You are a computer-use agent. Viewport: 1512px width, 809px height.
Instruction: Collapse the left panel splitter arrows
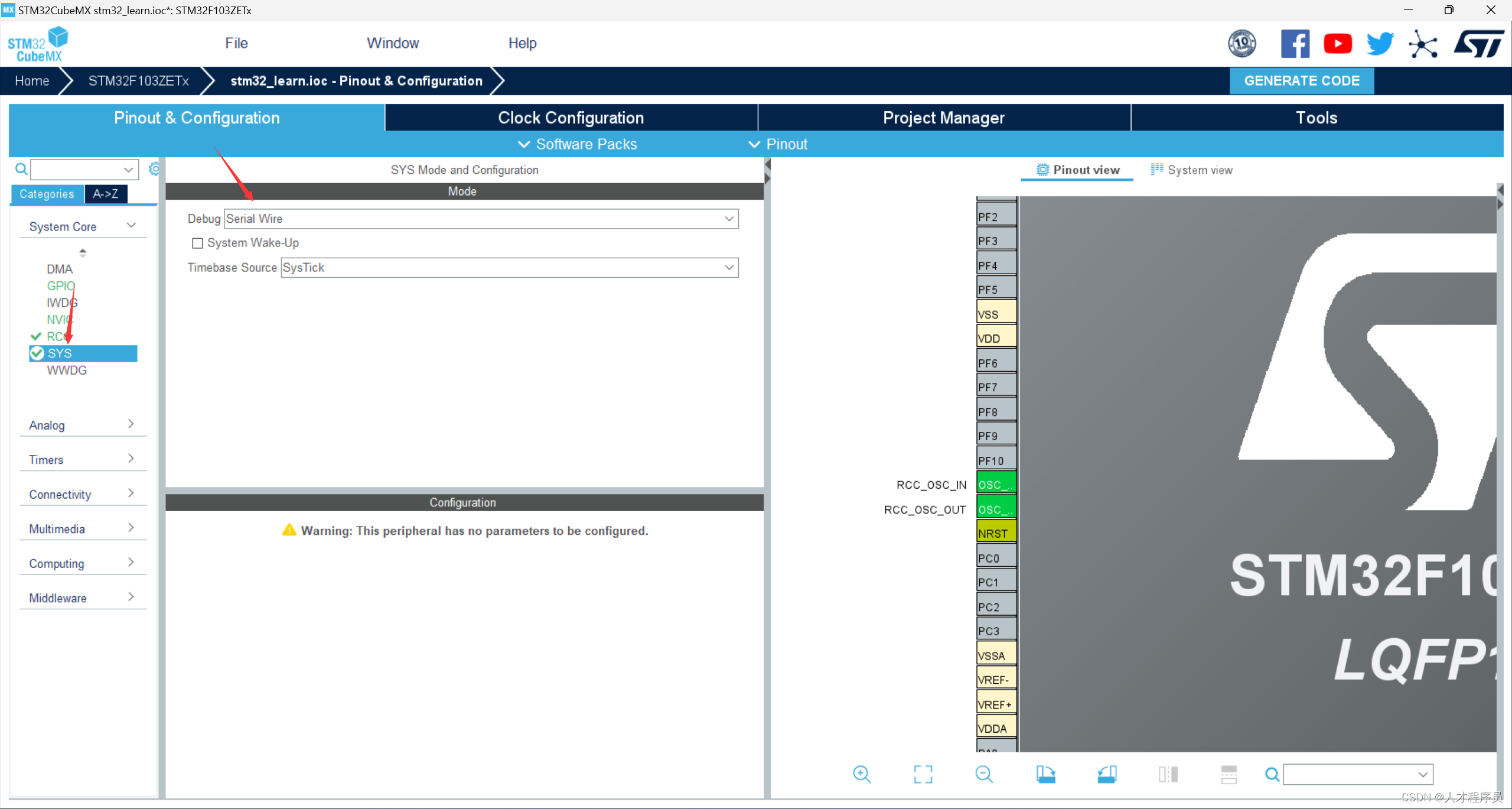click(767, 171)
